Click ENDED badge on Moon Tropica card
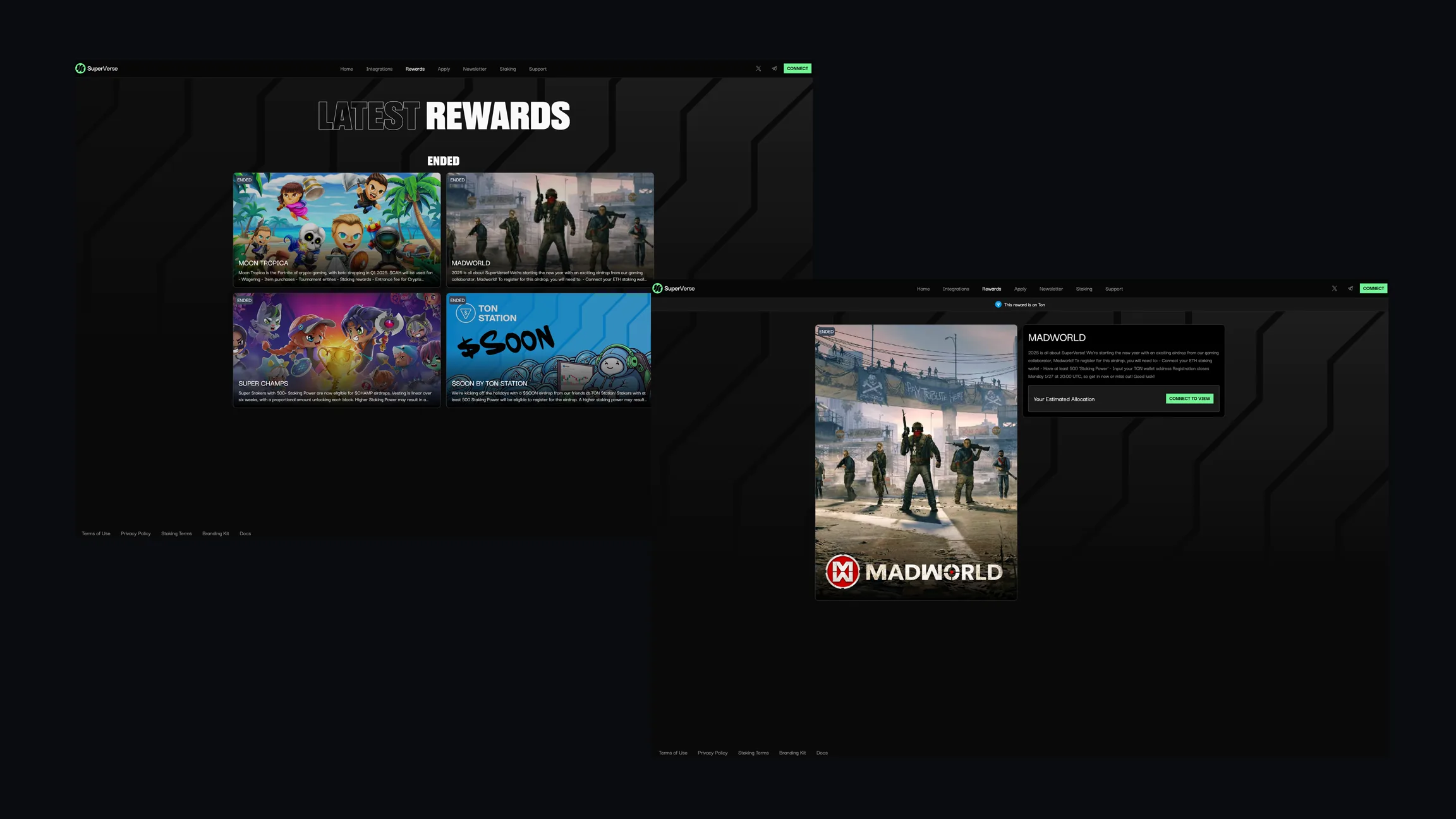1456x819 pixels. pos(244,180)
